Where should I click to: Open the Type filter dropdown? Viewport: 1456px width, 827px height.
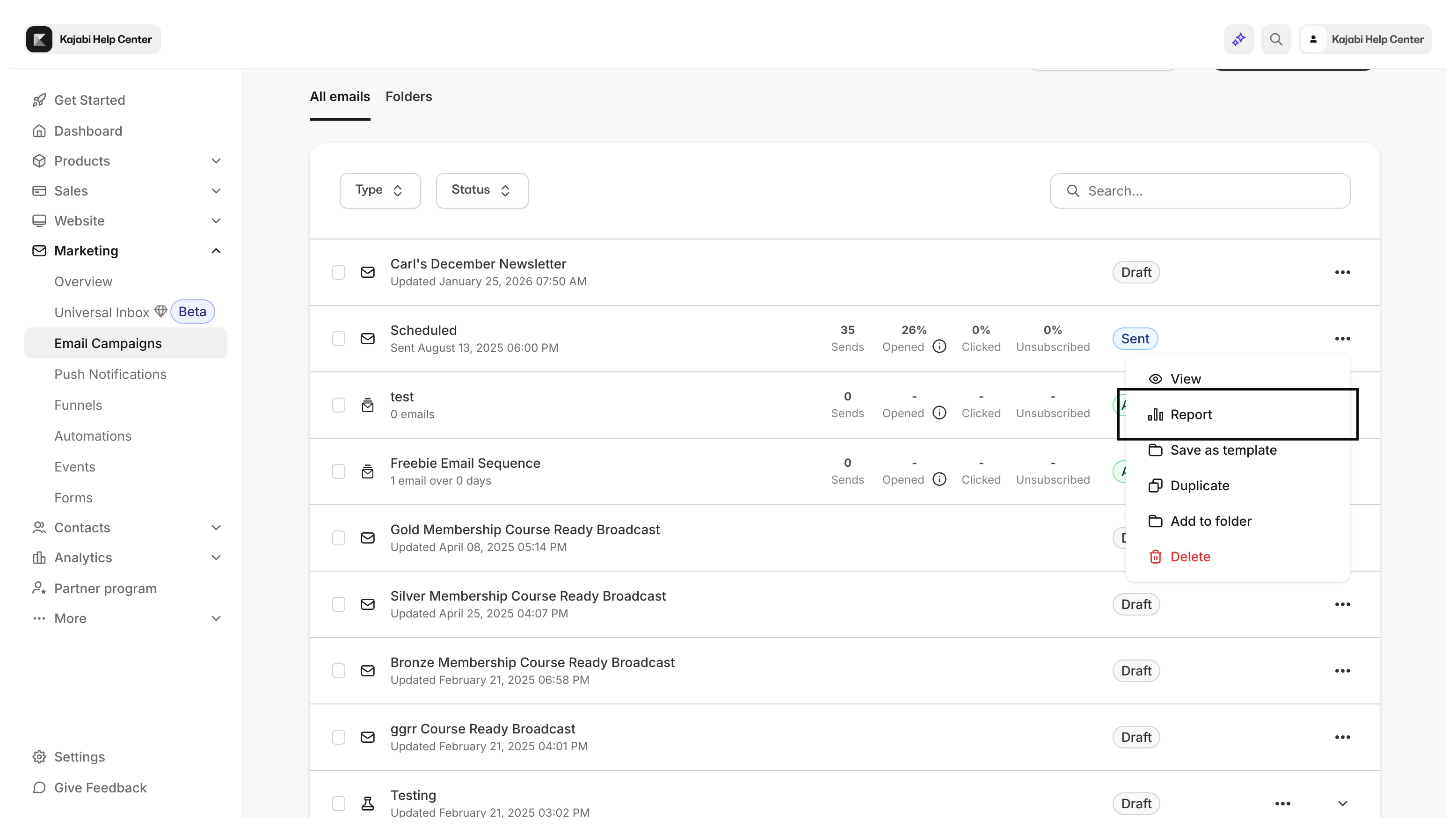(379, 190)
